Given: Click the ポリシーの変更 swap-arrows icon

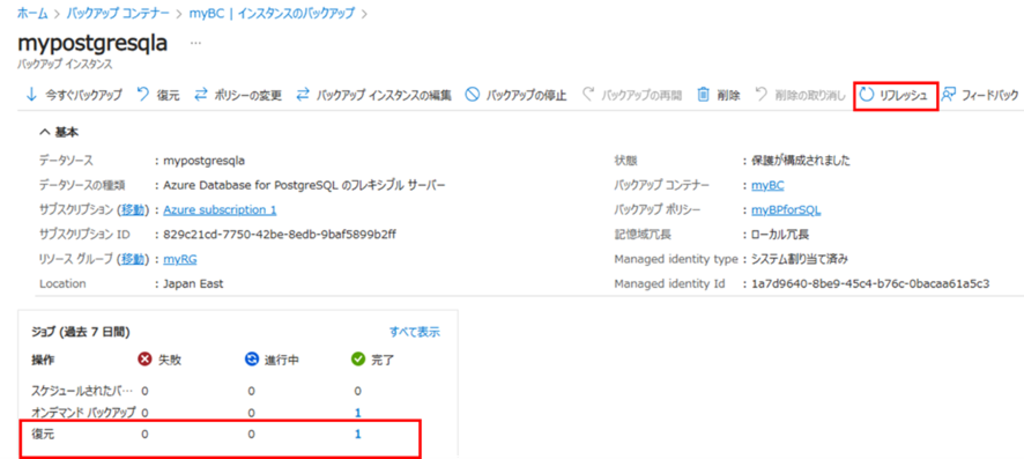Looking at the screenshot, I should [201, 95].
